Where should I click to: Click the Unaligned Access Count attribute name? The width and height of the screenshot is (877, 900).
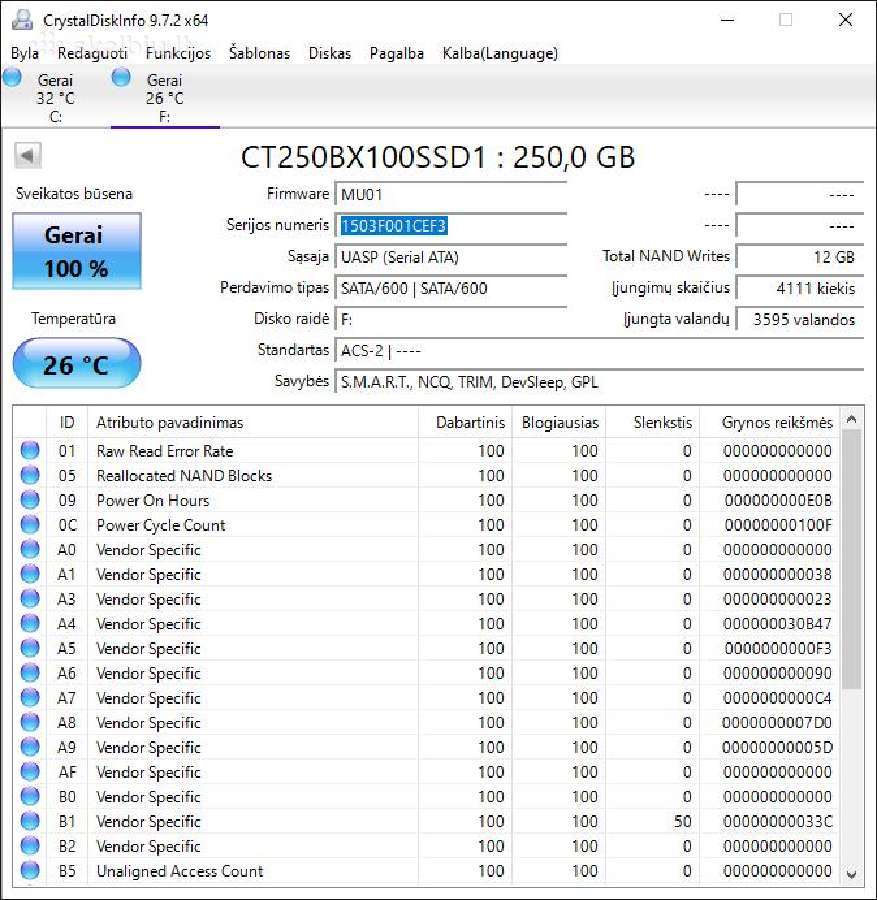pos(180,871)
